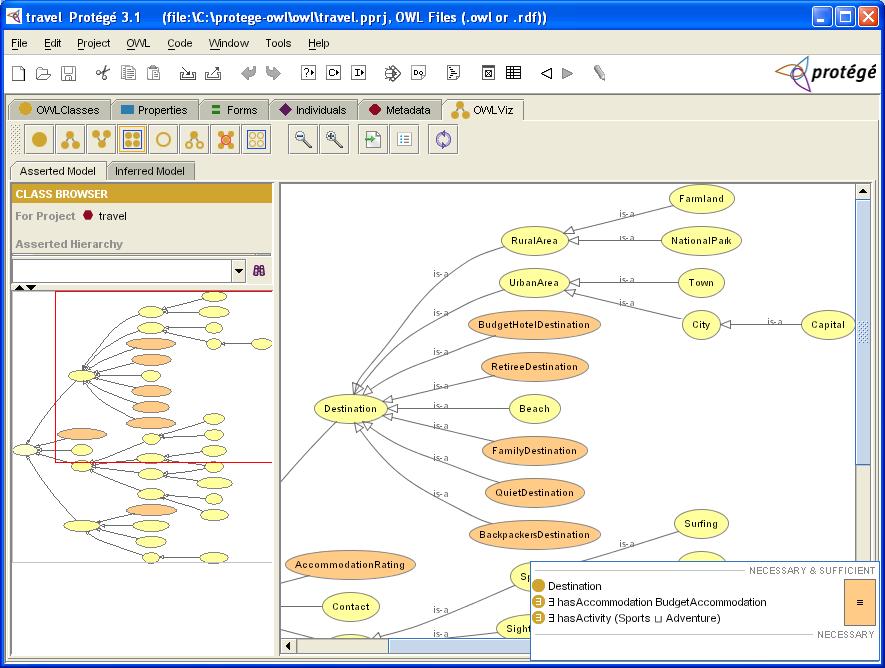Open OWLViz options list icon

click(x=404, y=139)
